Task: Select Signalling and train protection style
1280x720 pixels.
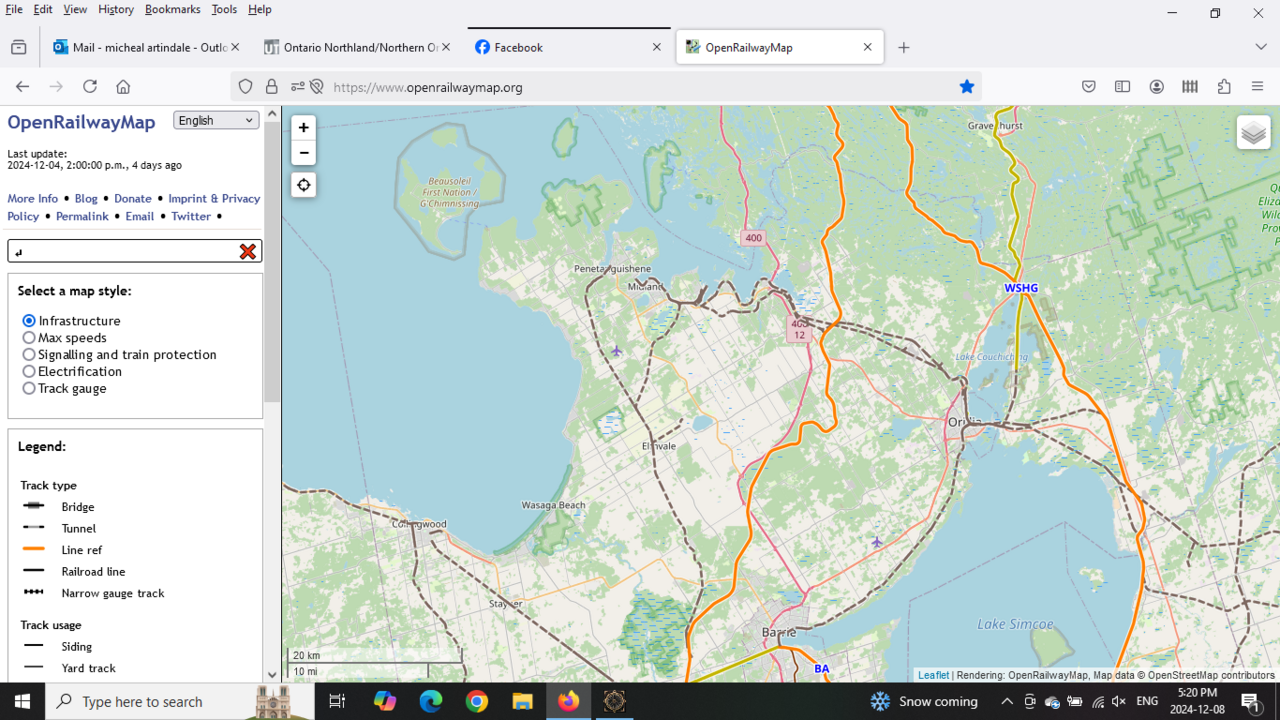Action: coord(29,355)
